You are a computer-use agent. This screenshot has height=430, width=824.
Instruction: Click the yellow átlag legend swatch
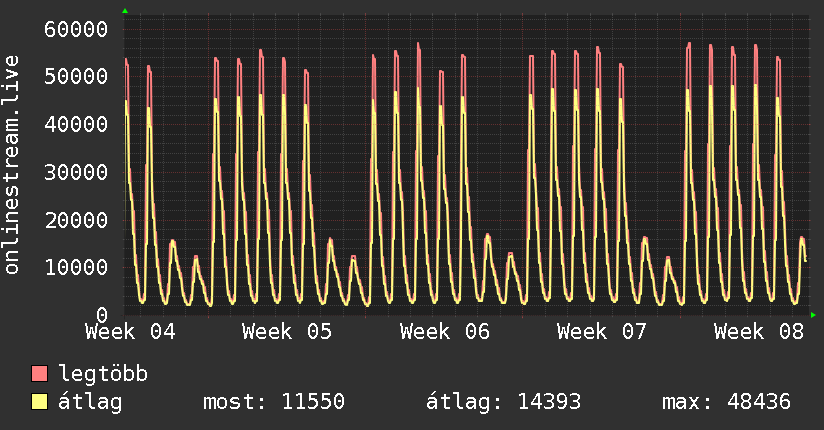tap(39, 402)
